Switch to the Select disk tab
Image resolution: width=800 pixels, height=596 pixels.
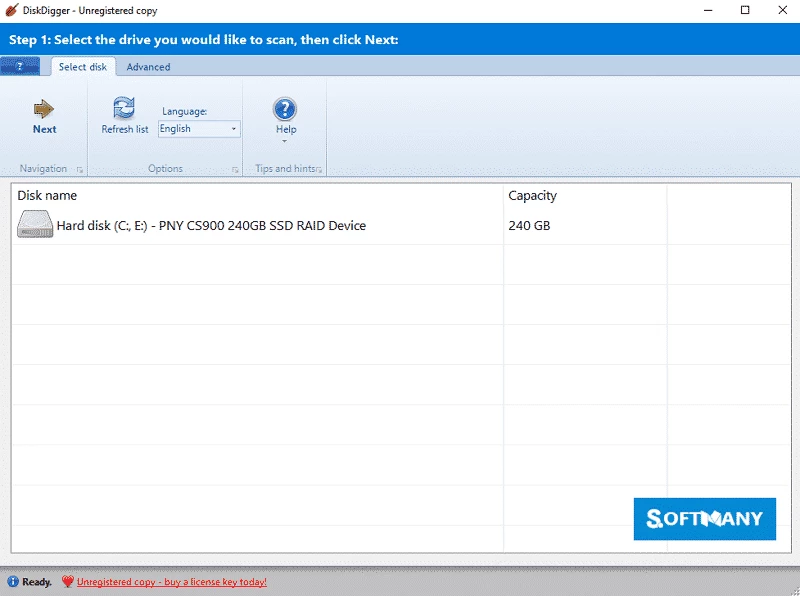coord(83,67)
